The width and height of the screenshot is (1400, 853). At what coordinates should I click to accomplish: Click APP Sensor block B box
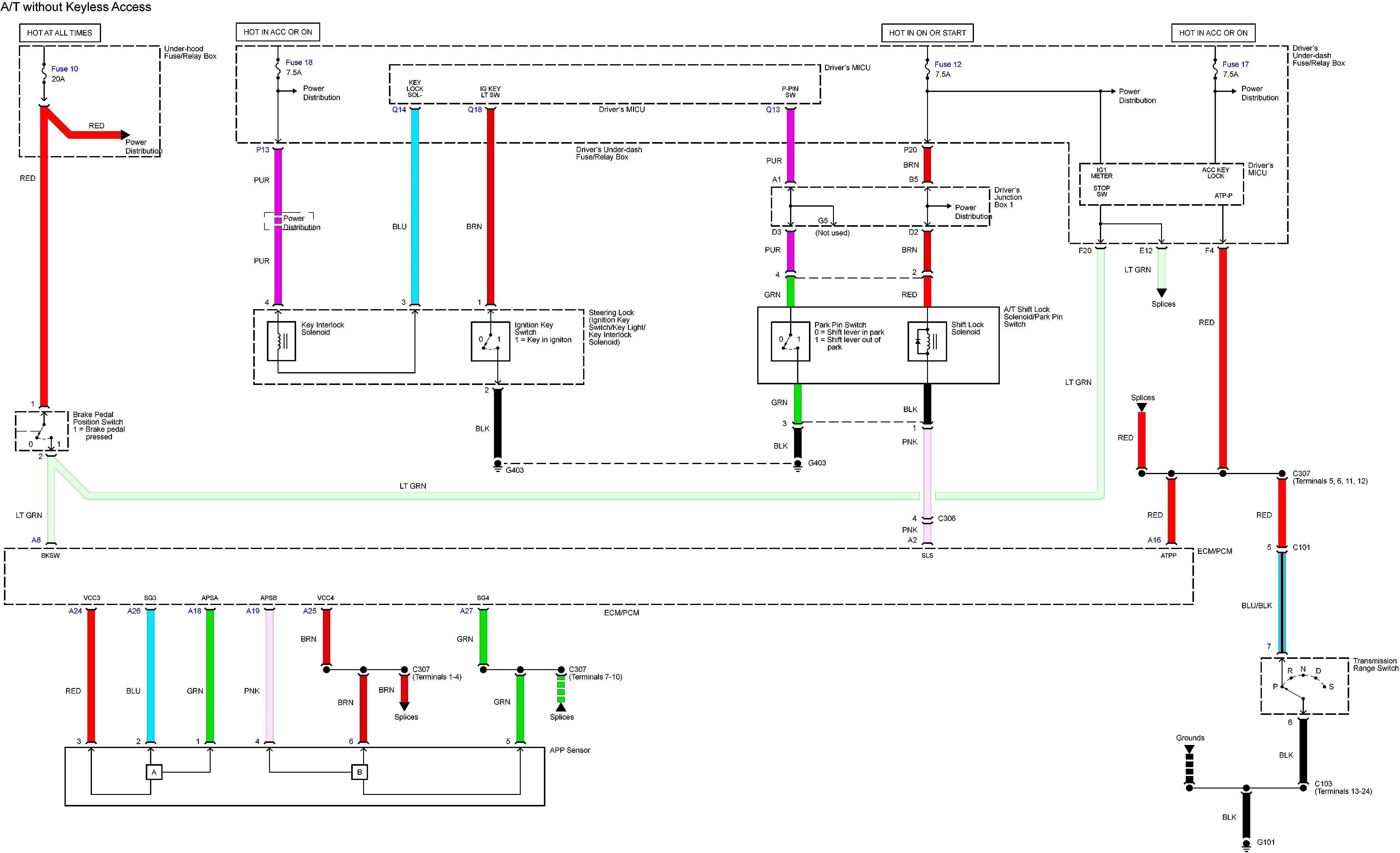tap(359, 772)
